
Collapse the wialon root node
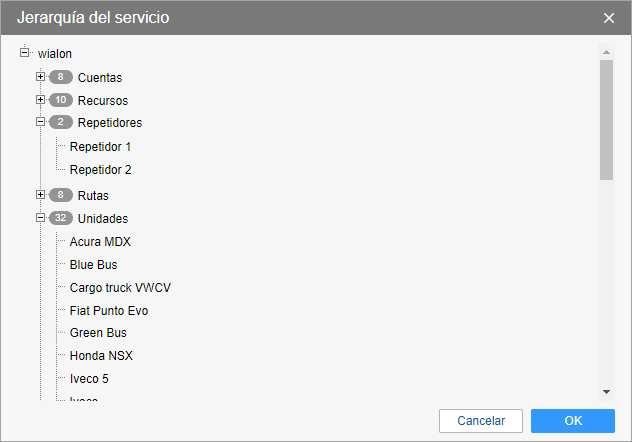tap(24, 52)
